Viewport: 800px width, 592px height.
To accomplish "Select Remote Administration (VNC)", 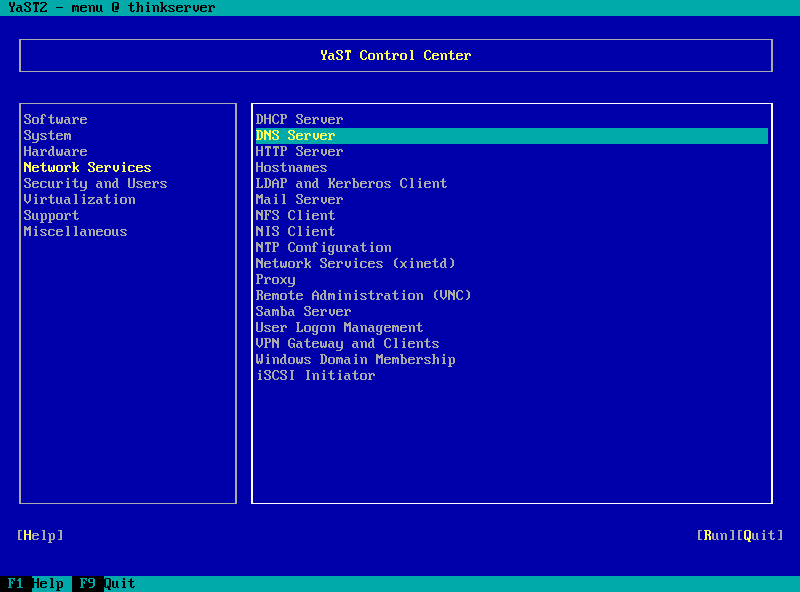I will click(x=363, y=295).
